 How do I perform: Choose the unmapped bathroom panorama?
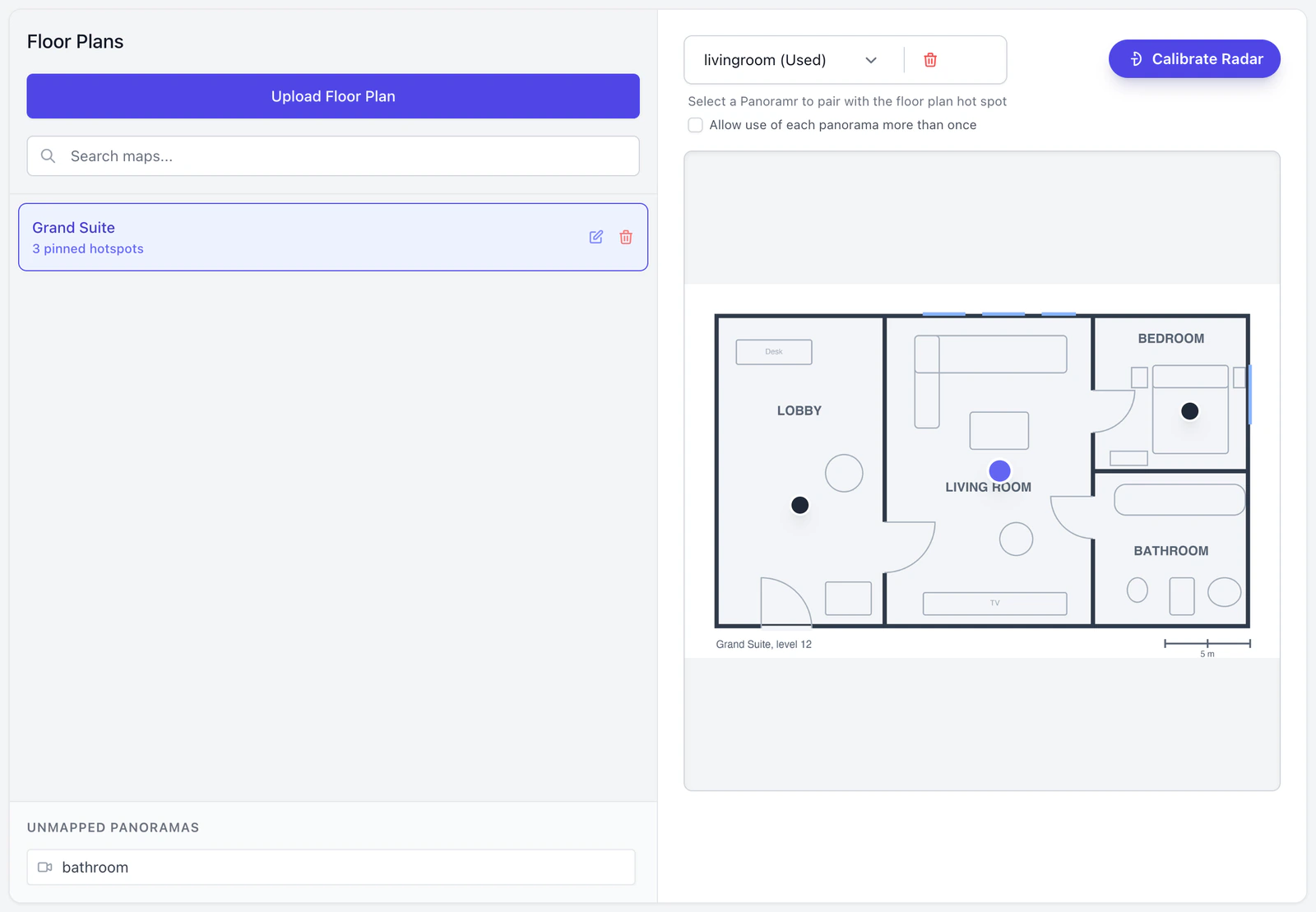[331, 868]
